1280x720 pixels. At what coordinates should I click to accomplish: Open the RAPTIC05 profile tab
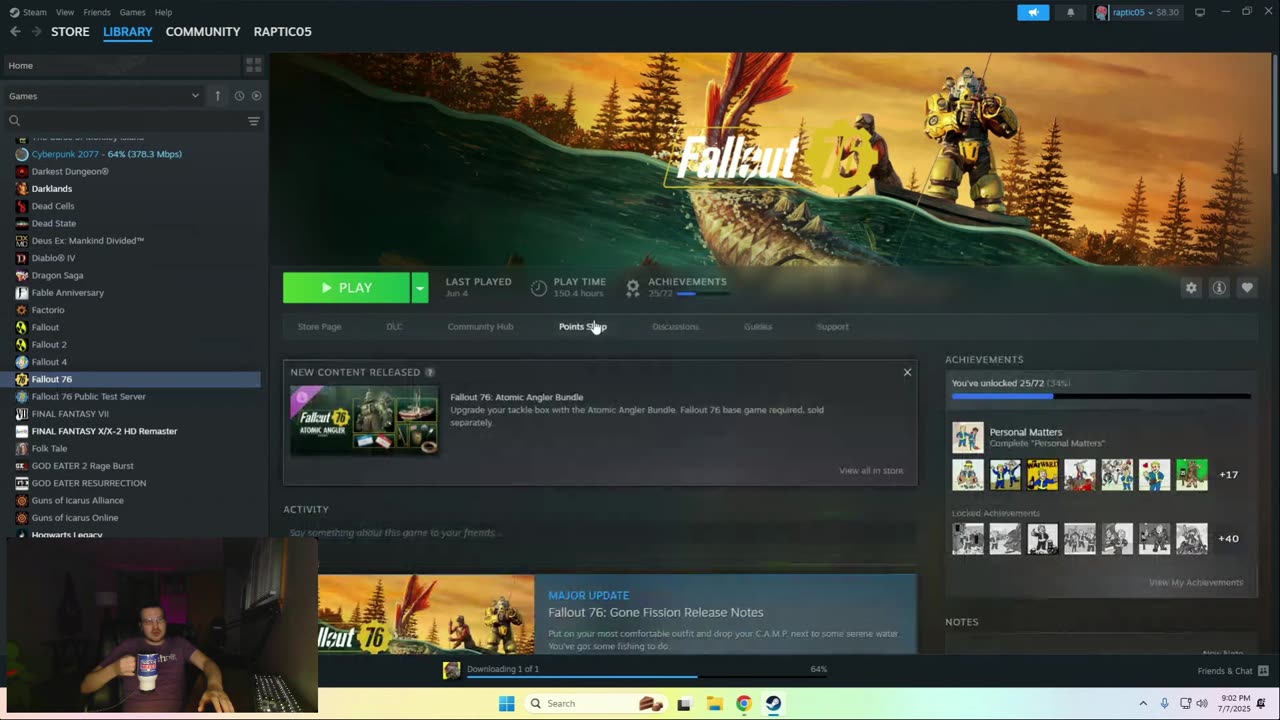(282, 31)
